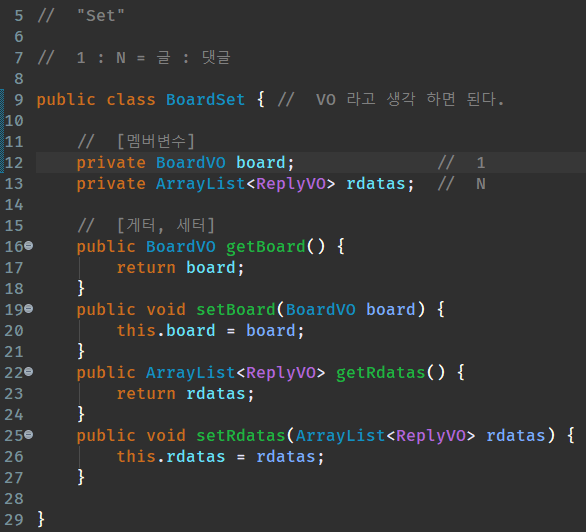Image resolution: width=586 pixels, height=532 pixels.
Task: Click field name rdatas on line 13
Action: [376, 184]
